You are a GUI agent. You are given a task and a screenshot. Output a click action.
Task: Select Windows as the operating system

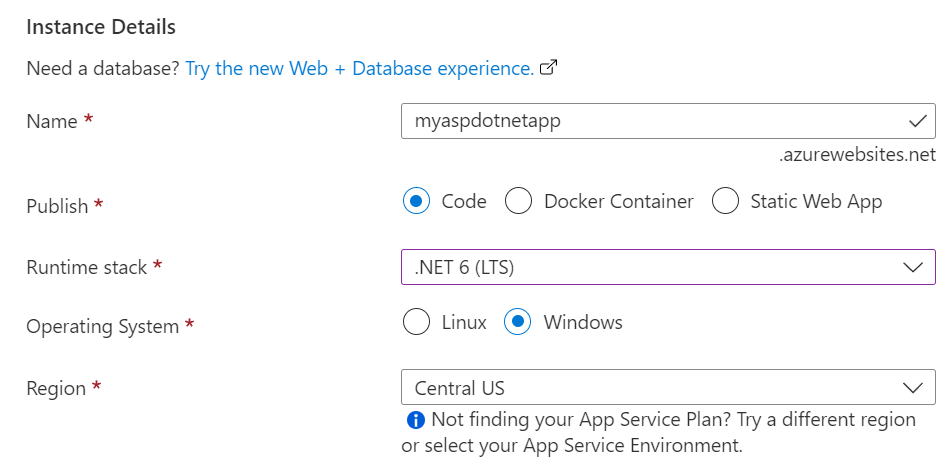pos(517,322)
